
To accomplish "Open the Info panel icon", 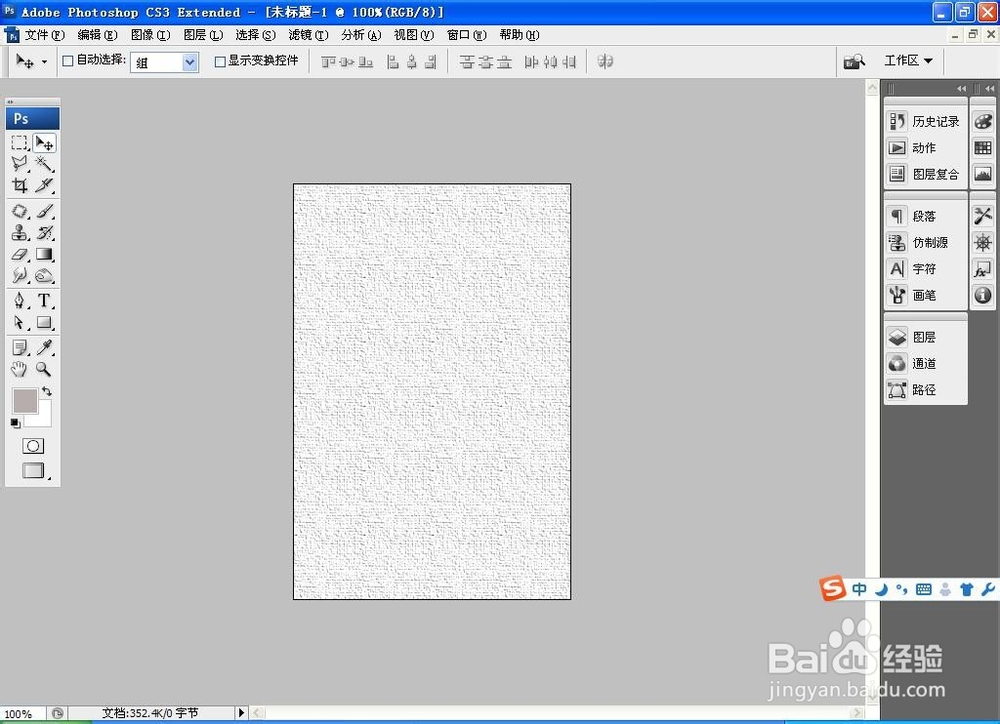I will (983, 295).
